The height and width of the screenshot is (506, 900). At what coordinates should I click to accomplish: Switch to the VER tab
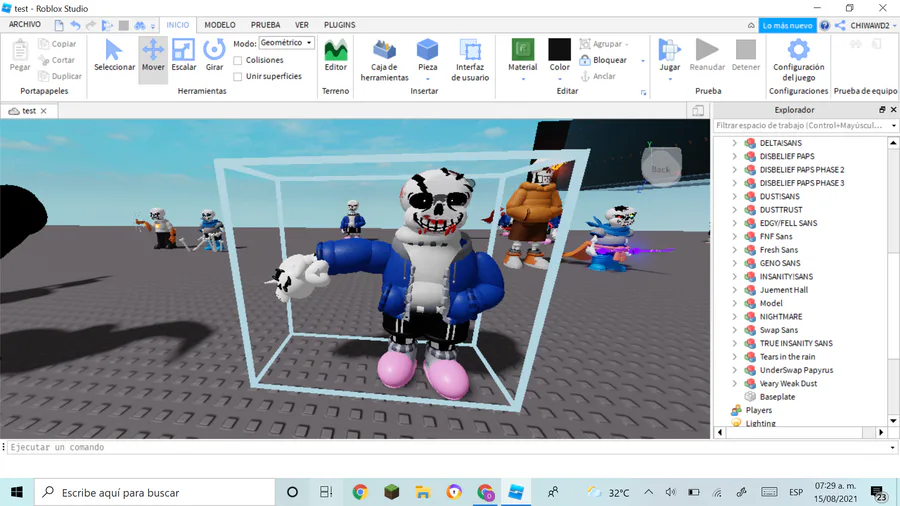pos(302,25)
